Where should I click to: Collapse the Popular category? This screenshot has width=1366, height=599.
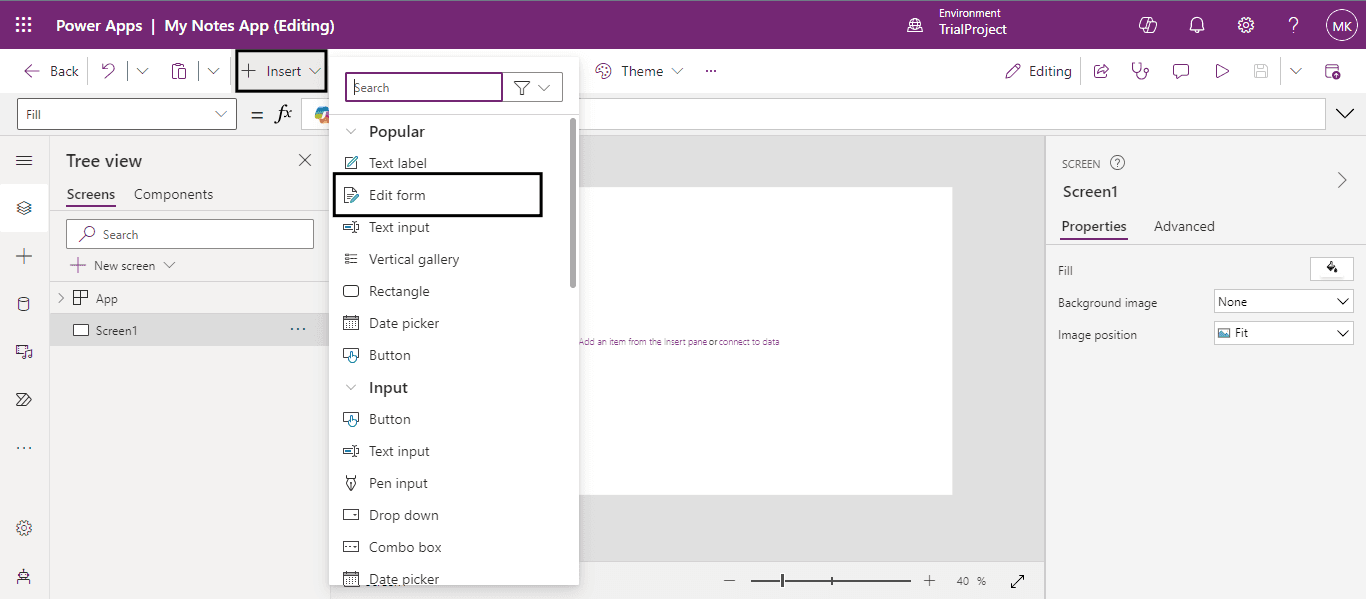point(351,132)
